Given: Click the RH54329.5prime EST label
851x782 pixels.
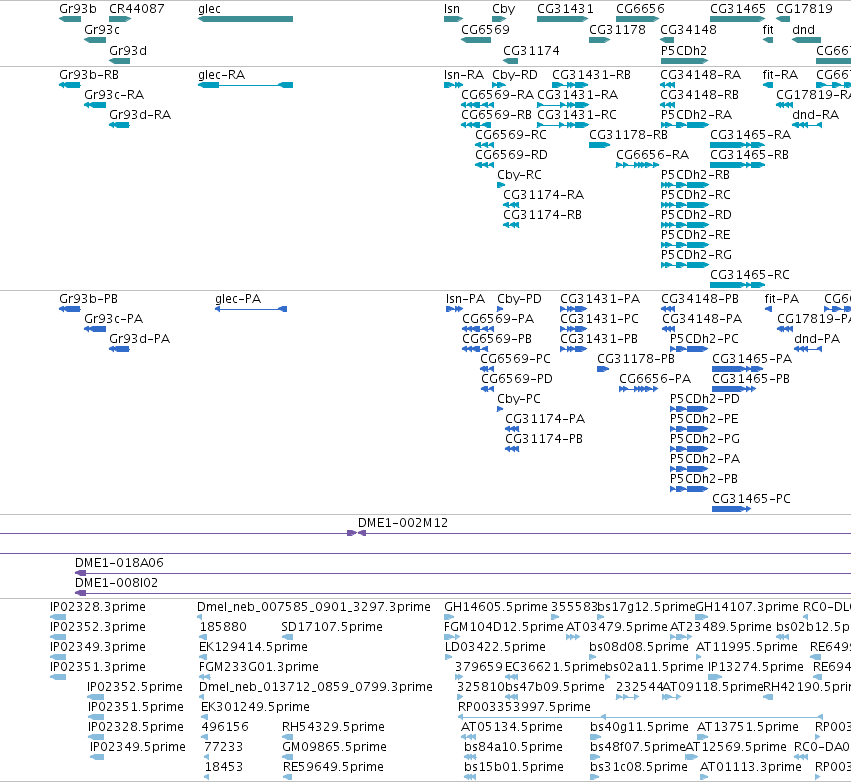Looking at the screenshot, I should point(333,726).
